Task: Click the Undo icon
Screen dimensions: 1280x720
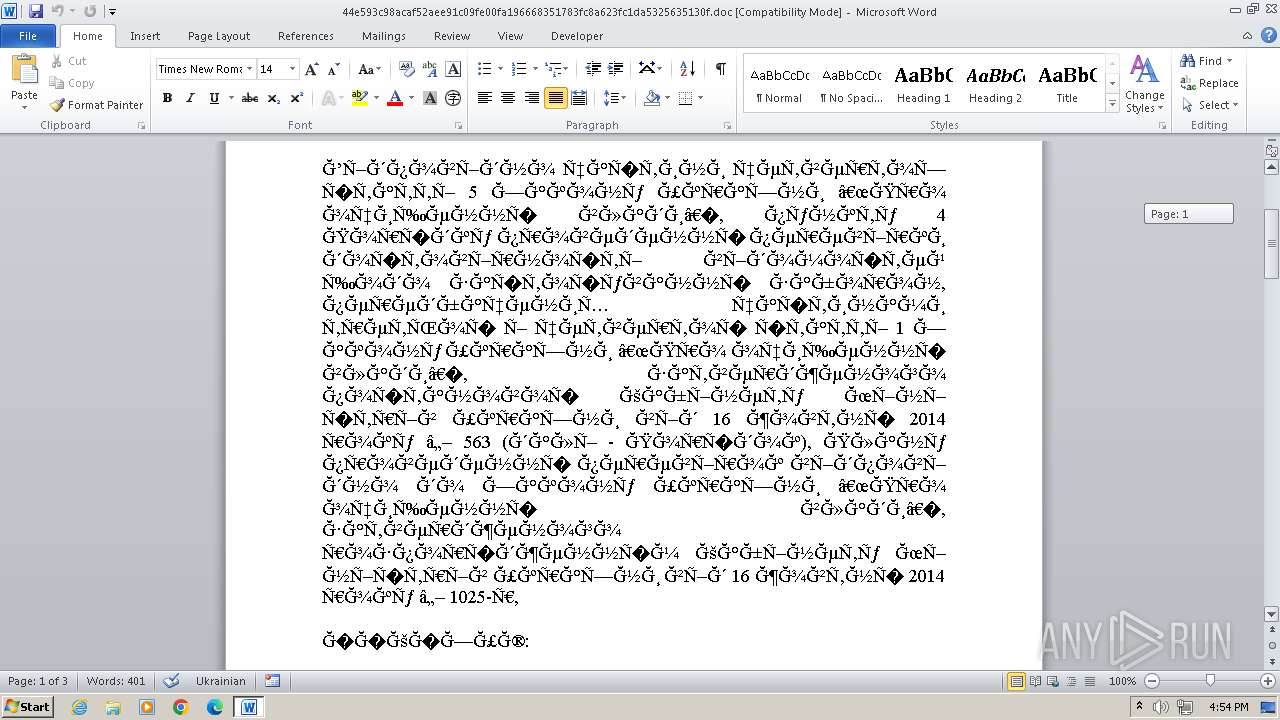Action: coord(57,11)
